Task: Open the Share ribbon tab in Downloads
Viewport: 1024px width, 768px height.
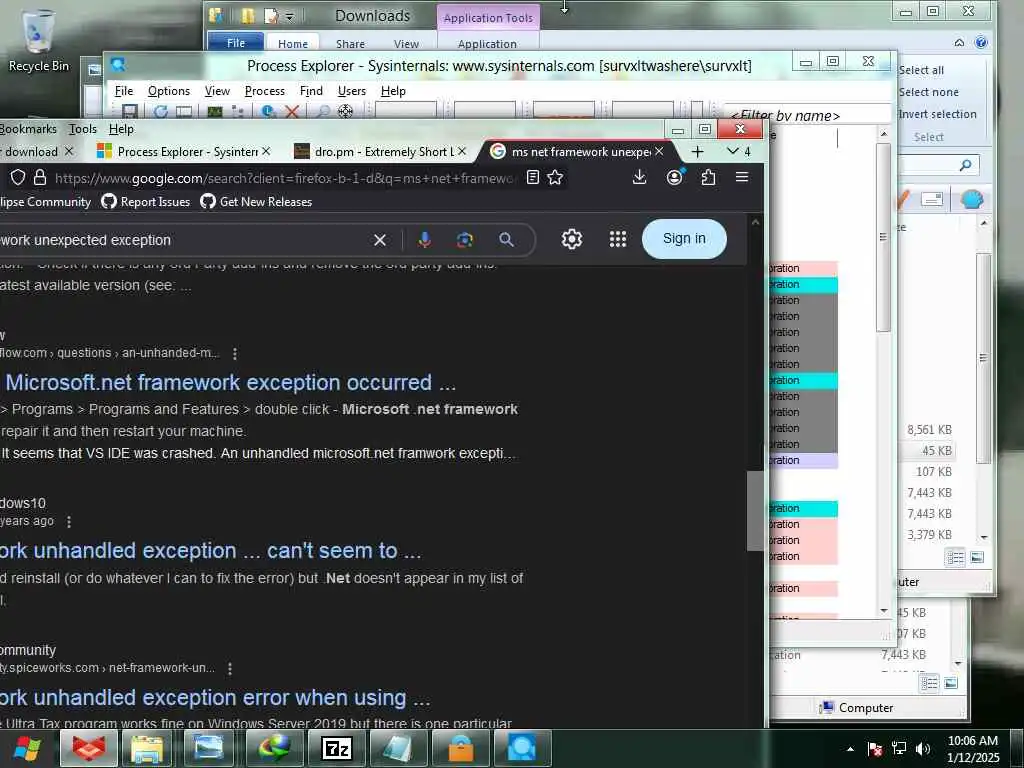Action: tap(350, 44)
